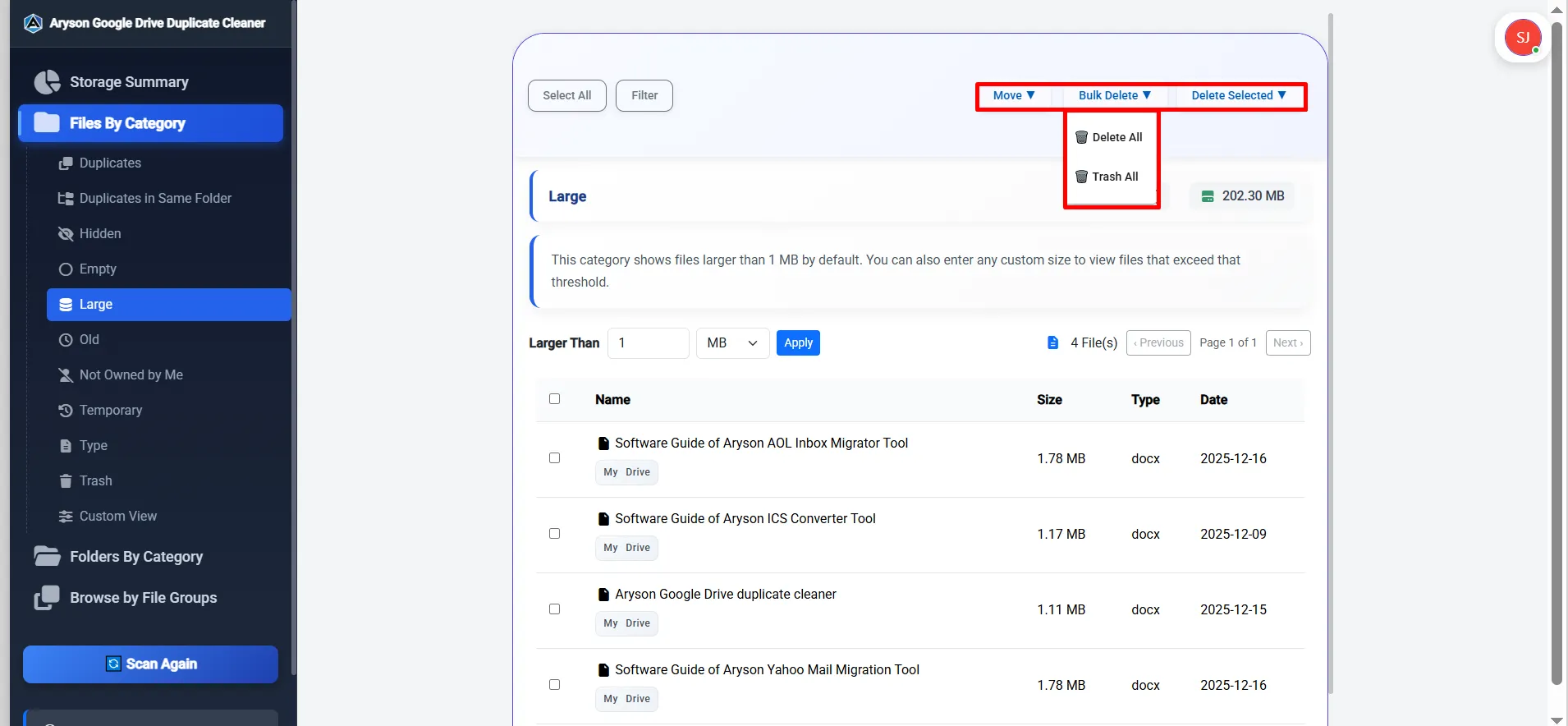Collapse the Bulk Delete dropdown
The width and height of the screenshot is (1568, 726).
pyautogui.click(x=1115, y=95)
